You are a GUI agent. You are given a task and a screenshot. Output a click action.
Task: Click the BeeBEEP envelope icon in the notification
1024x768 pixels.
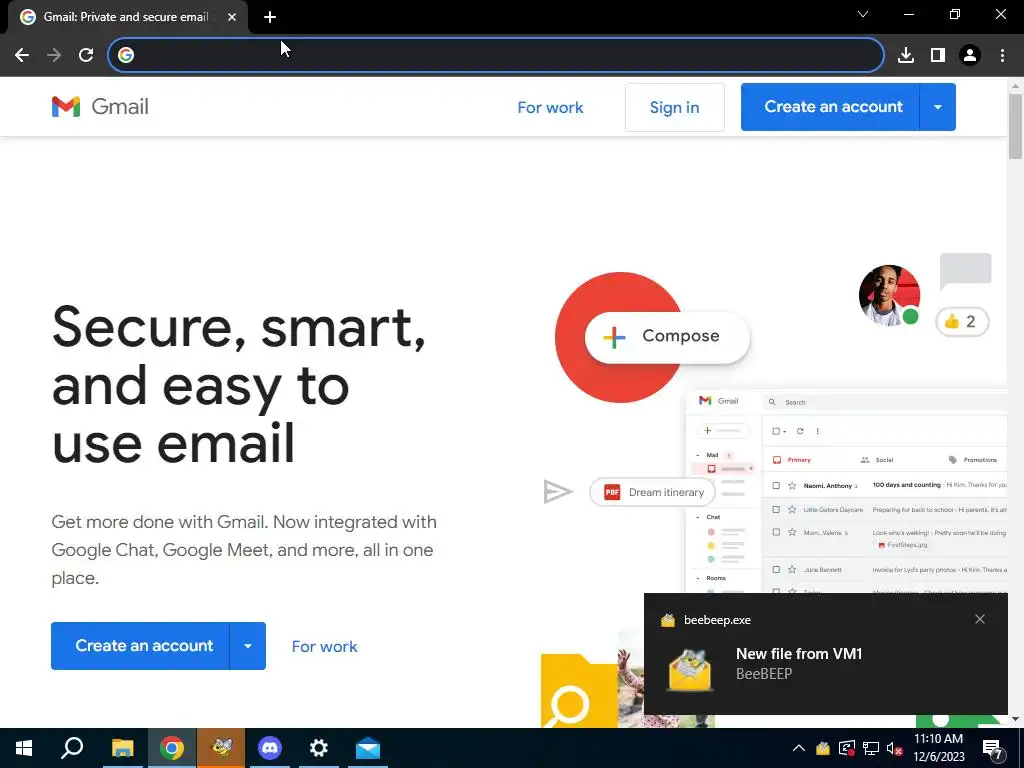(x=690, y=669)
